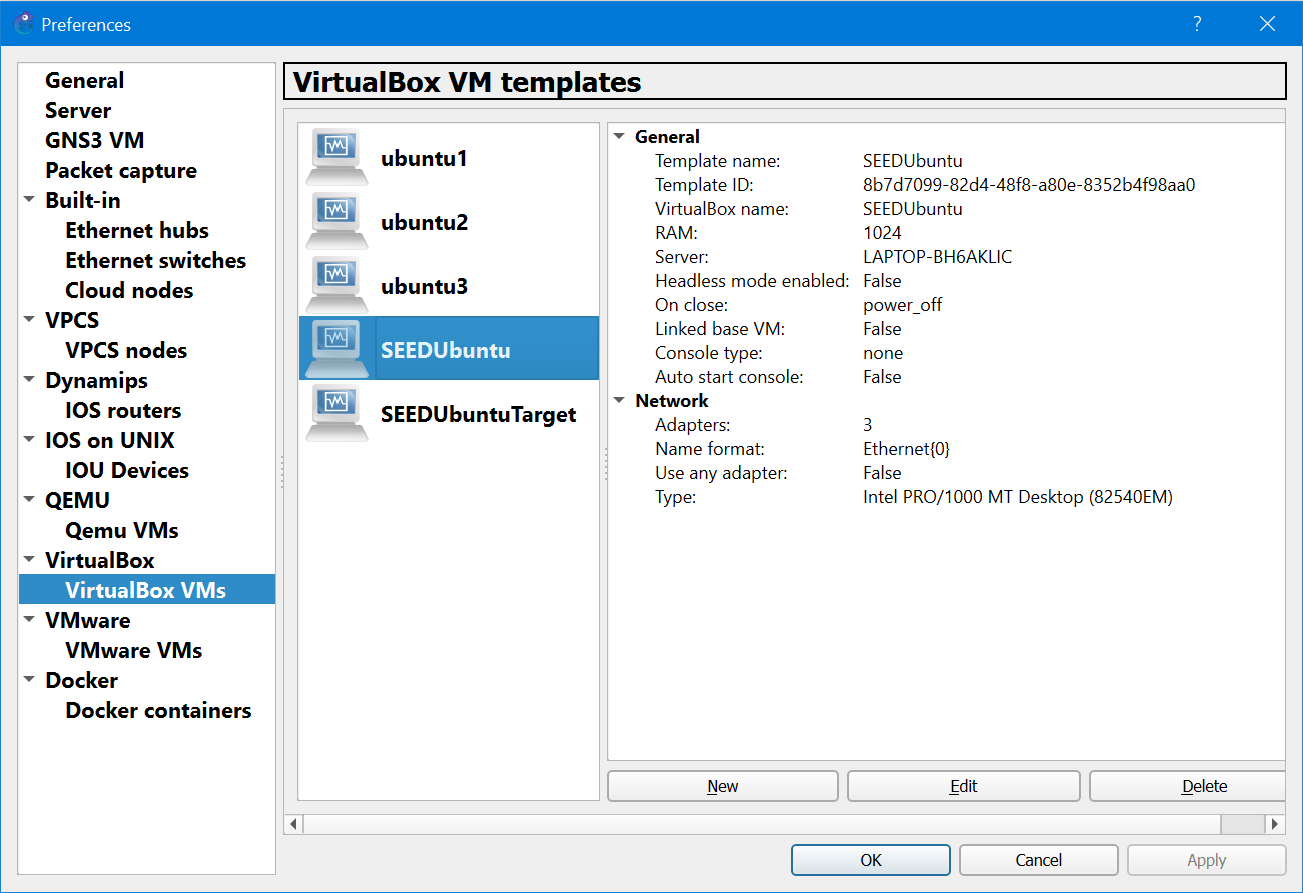The image size is (1303, 893).
Task: Collapse the IOS on UNIX section
Action: tap(29, 439)
